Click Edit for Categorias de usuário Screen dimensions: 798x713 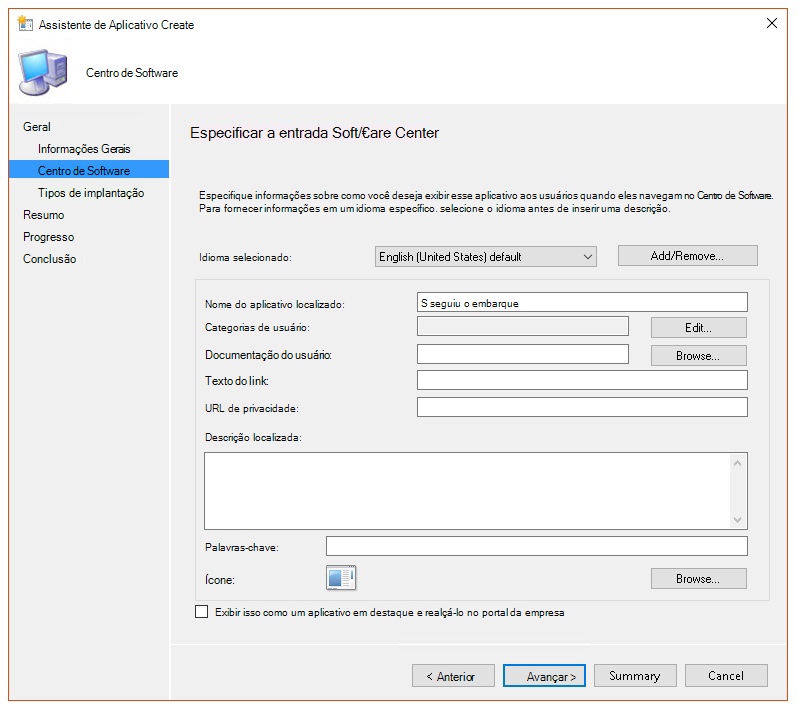coord(698,328)
